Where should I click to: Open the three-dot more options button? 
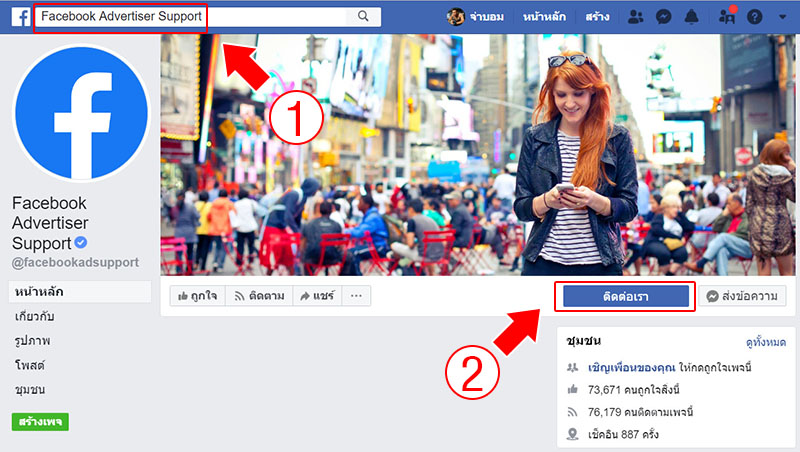click(x=356, y=296)
